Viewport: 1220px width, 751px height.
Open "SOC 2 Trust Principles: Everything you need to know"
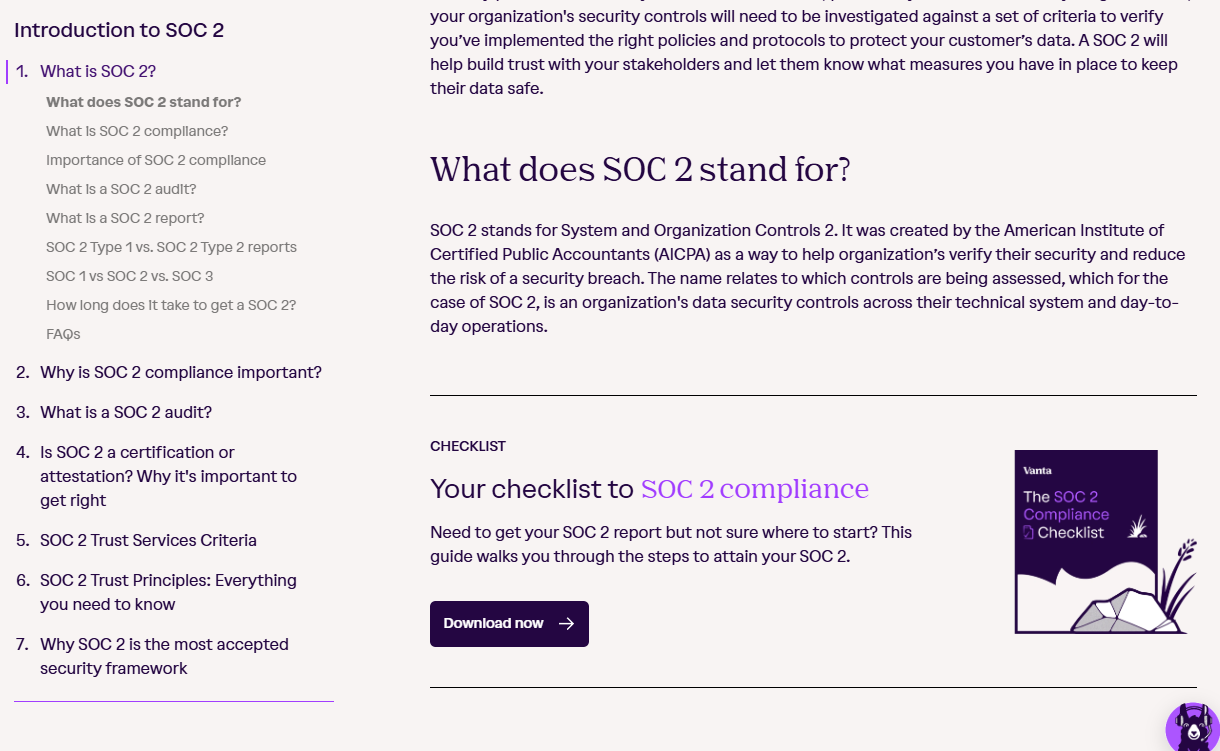168,592
